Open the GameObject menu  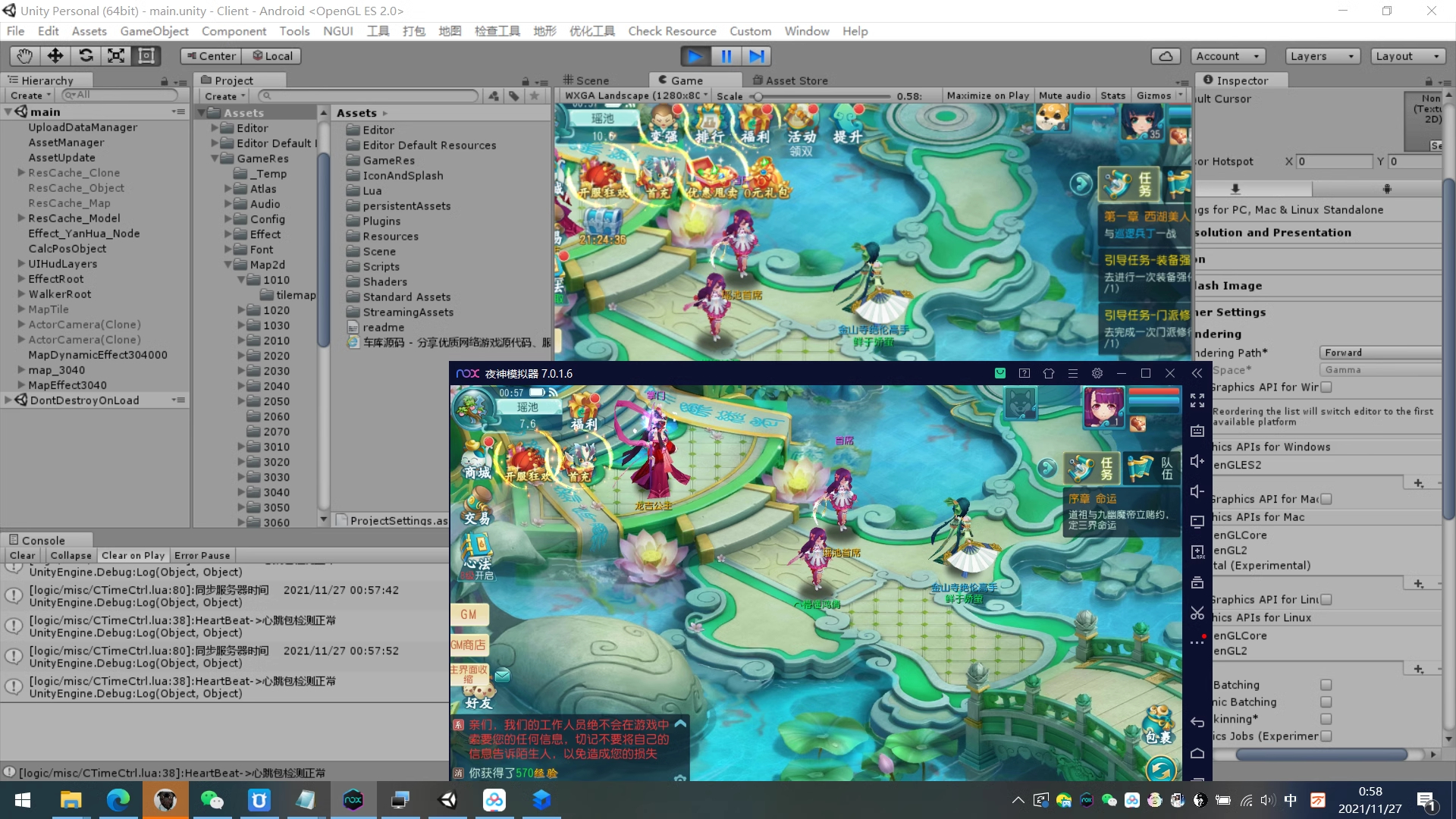coord(154,31)
